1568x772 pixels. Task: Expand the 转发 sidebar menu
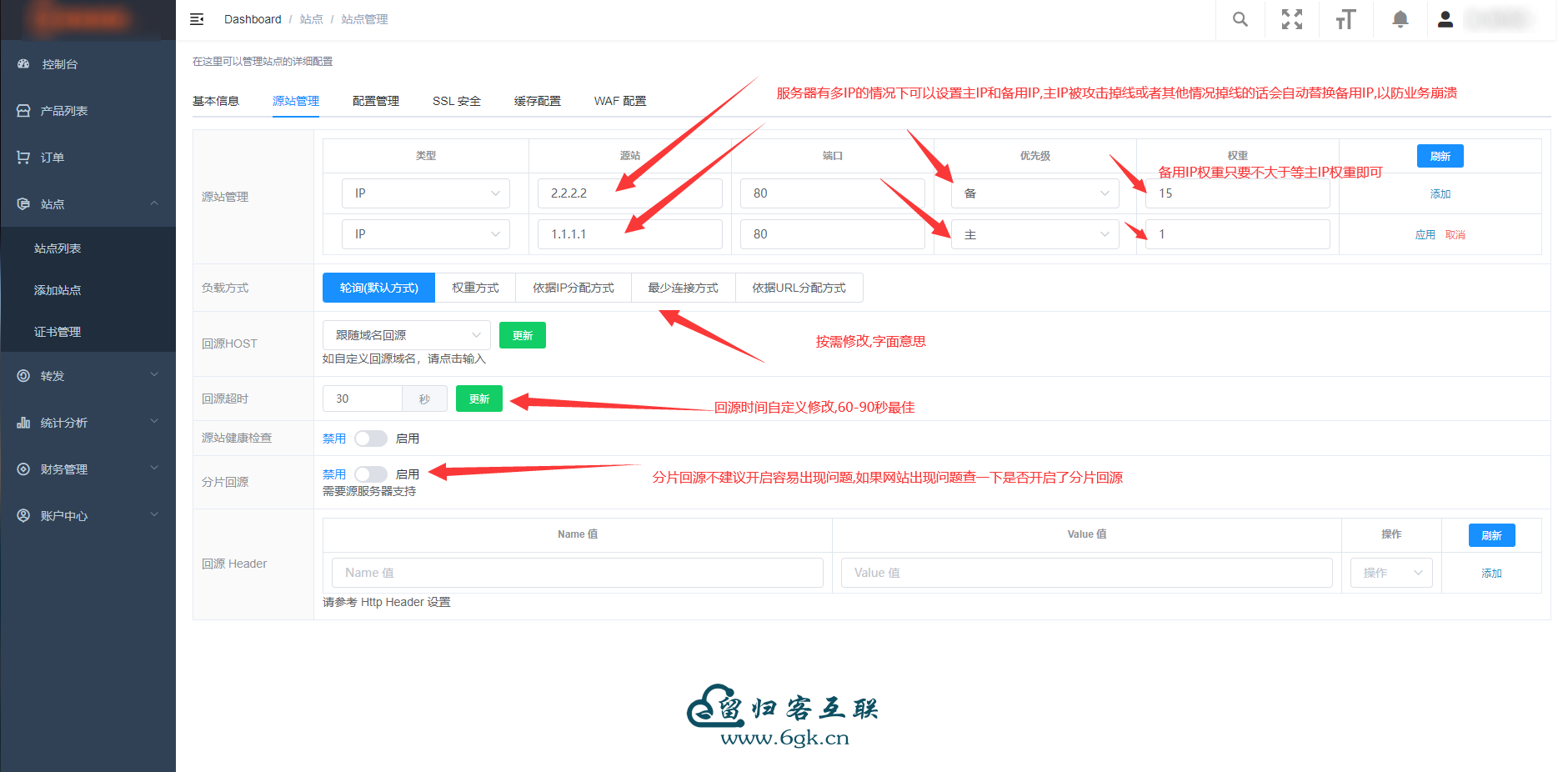click(154, 375)
